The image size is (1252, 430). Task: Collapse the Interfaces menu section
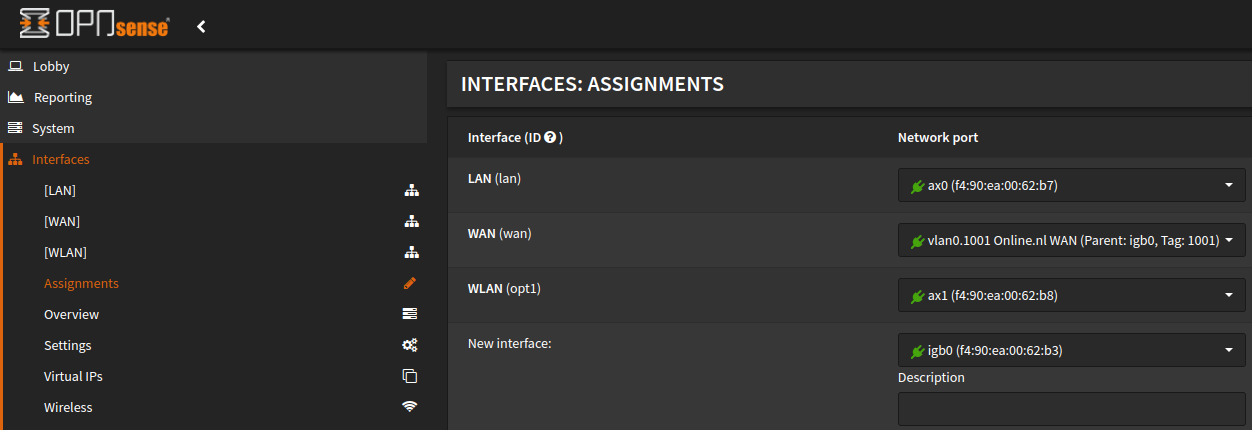point(60,160)
